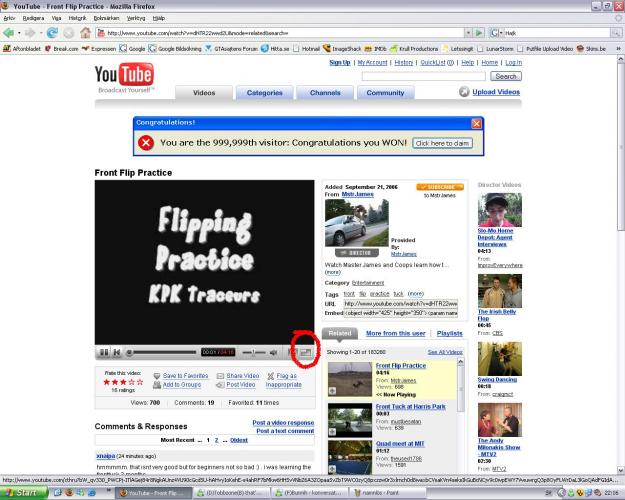Open the Categories tab
Viewport: 625px width, 500px height.
point(264,93)
